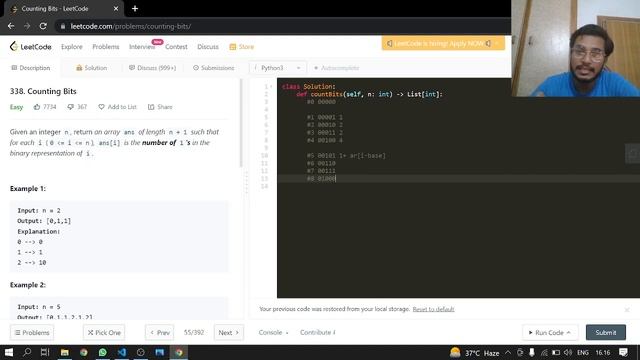
Task: Open Windows taskbar search
Action: (x=27, y=352)
